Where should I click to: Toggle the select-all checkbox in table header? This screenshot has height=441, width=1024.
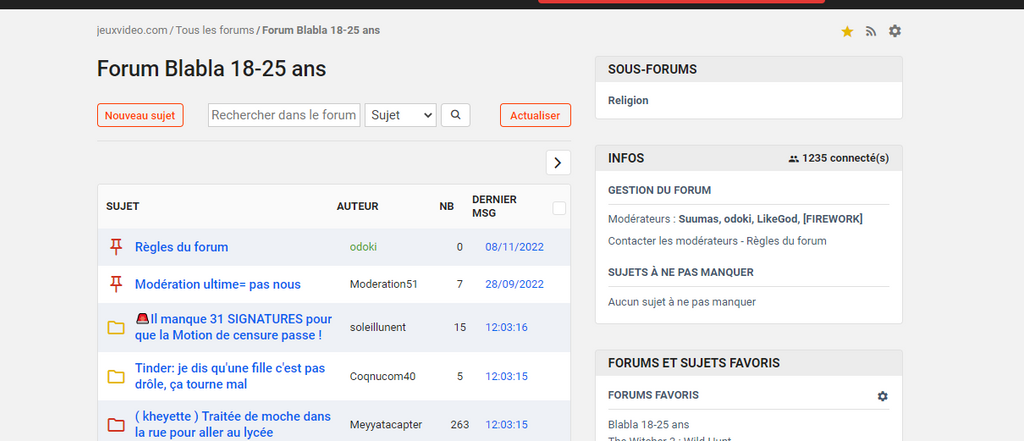tap(559, 208)
